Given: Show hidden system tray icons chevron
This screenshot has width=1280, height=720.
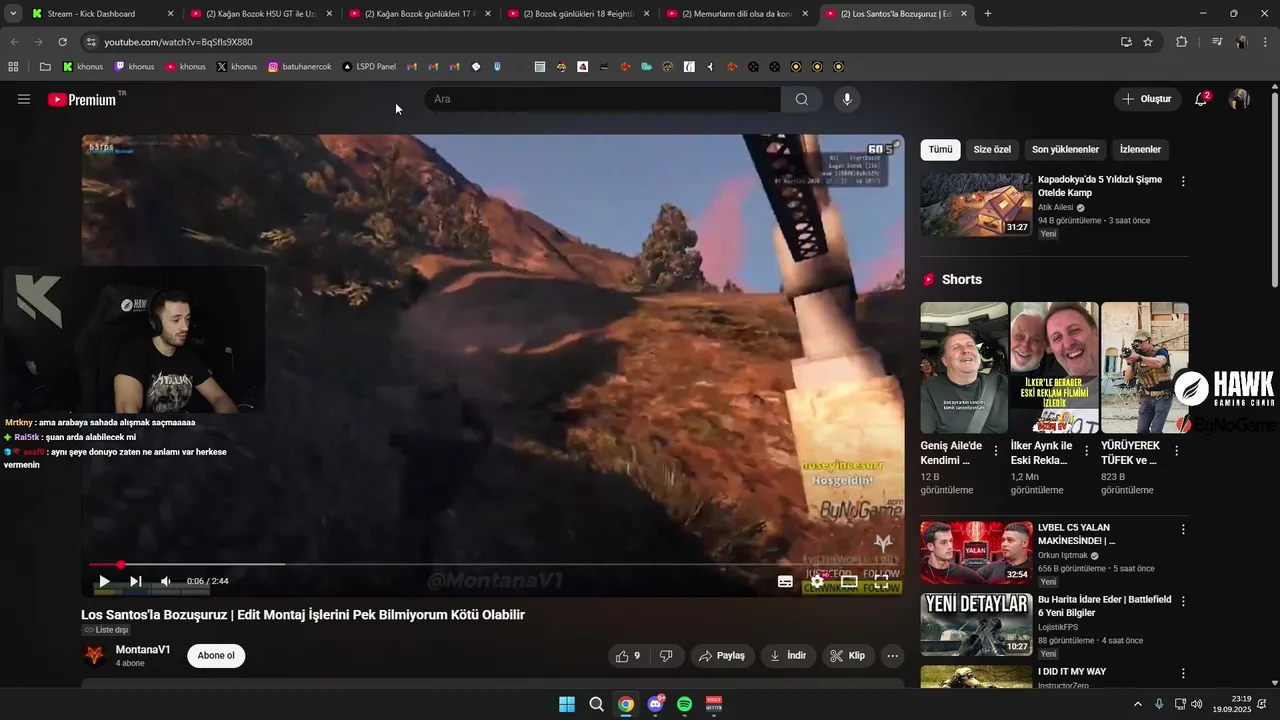Looking at the screenshot, I should (1138, 704).
